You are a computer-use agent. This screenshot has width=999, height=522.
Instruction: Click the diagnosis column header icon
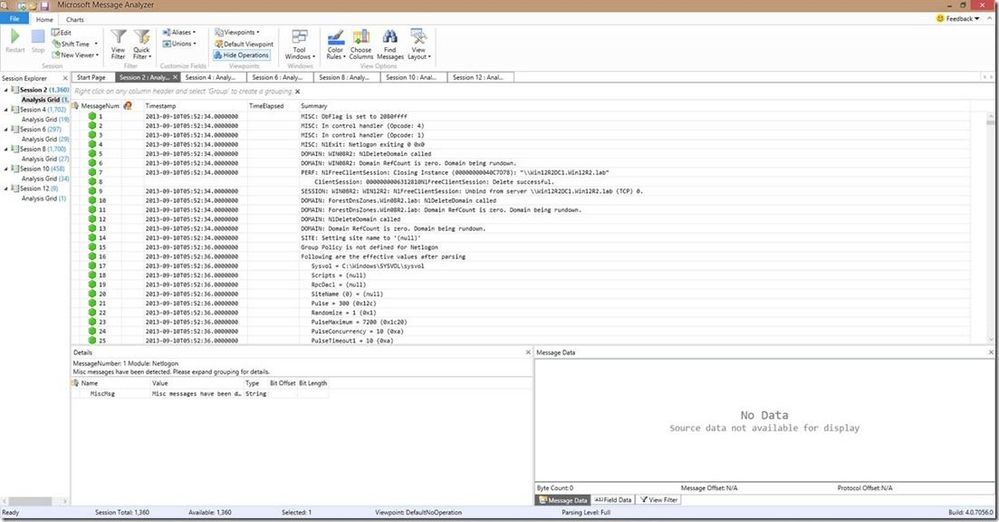click(127, 106)
